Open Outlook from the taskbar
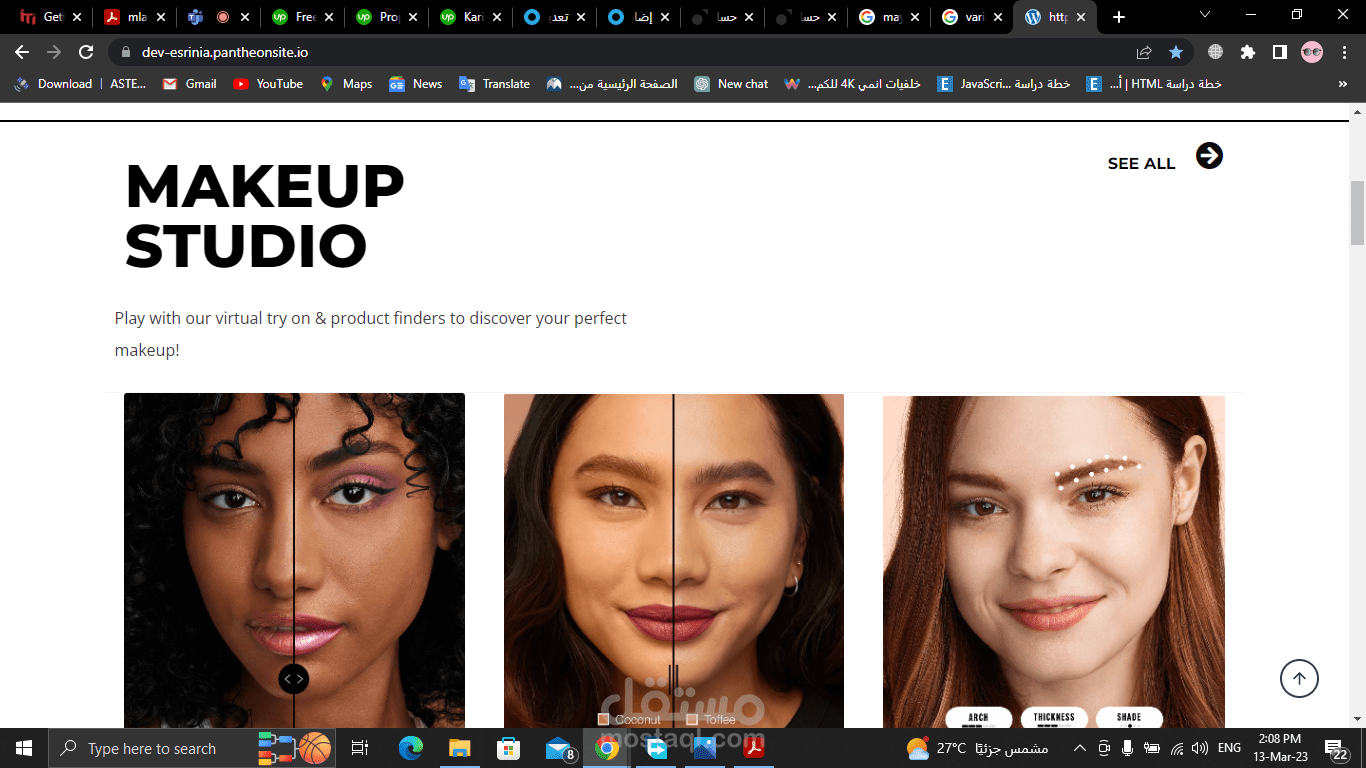 click(558, 748)
